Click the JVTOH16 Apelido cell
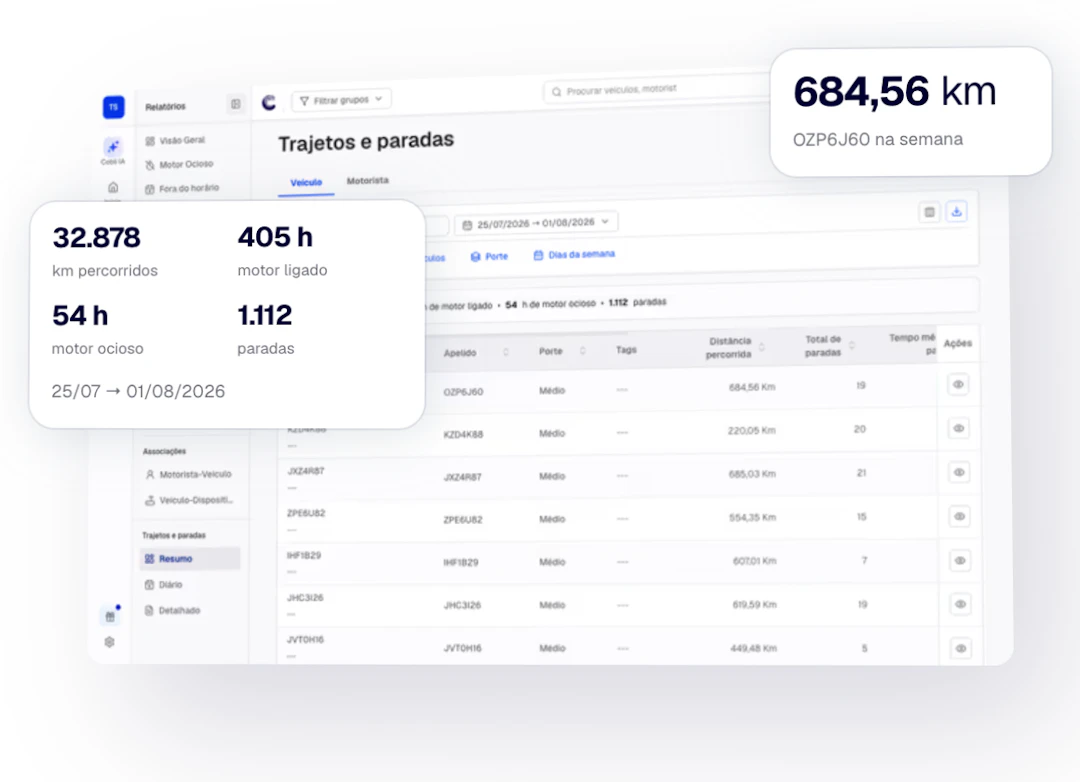The image size is (1080, 782). [x=463, y=648]
